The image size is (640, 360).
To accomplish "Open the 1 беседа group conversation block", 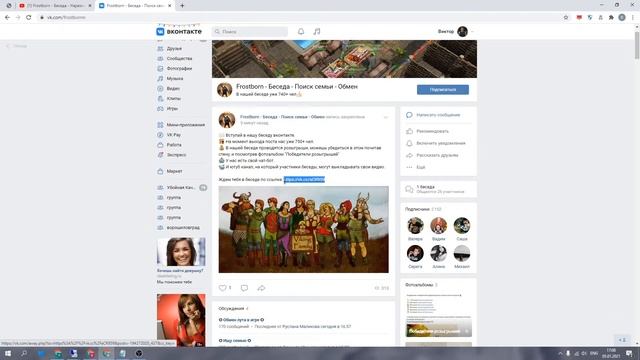I will [438, 189].
